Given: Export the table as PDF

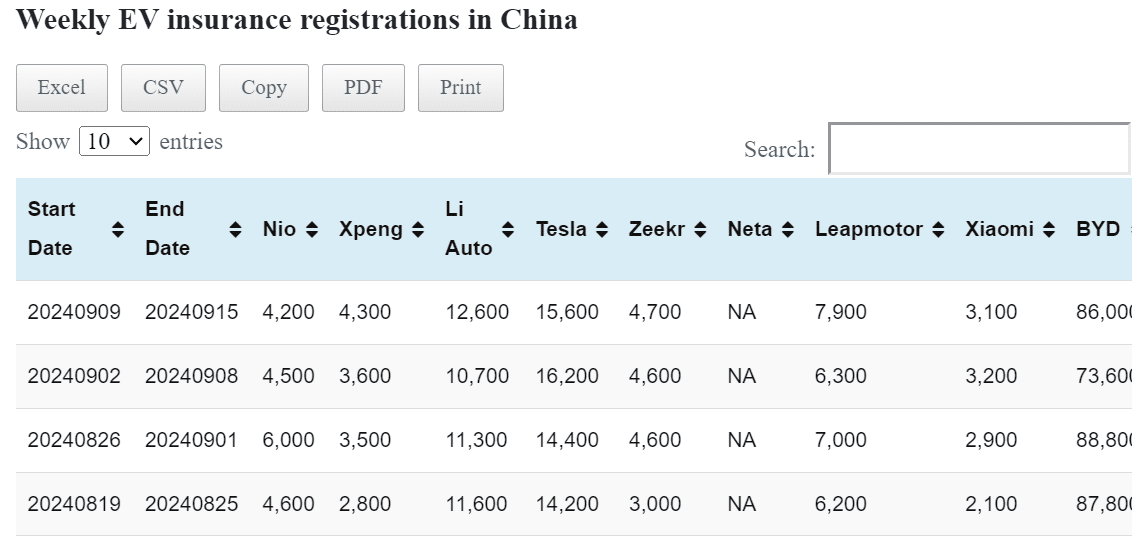Looking at the screenshot, I should (363, 88).
